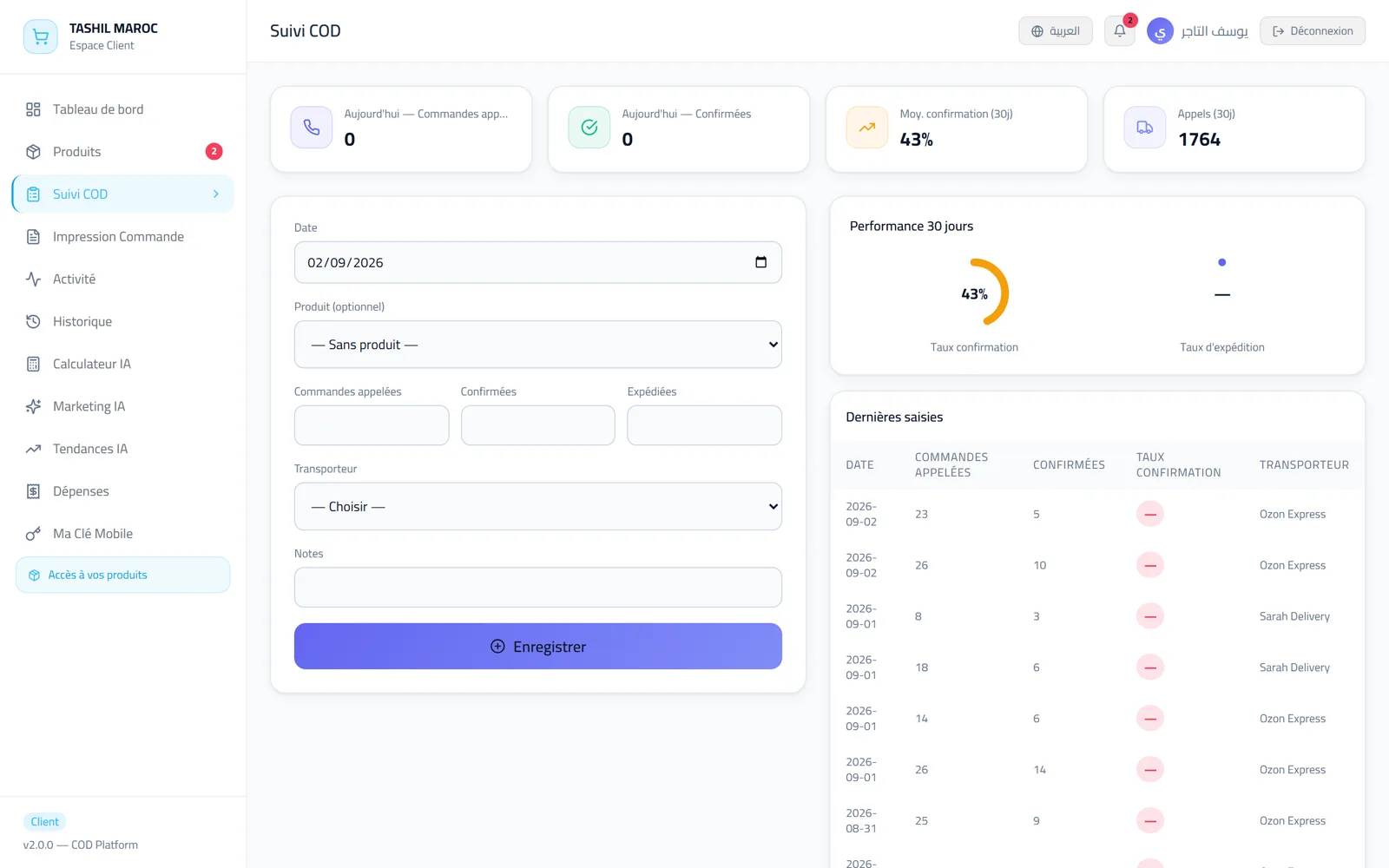The width and height of the screenshot is (1389, 868).
Task: Expand Suivi COD chevron in sidebar
Action: (x=216, y=194)
